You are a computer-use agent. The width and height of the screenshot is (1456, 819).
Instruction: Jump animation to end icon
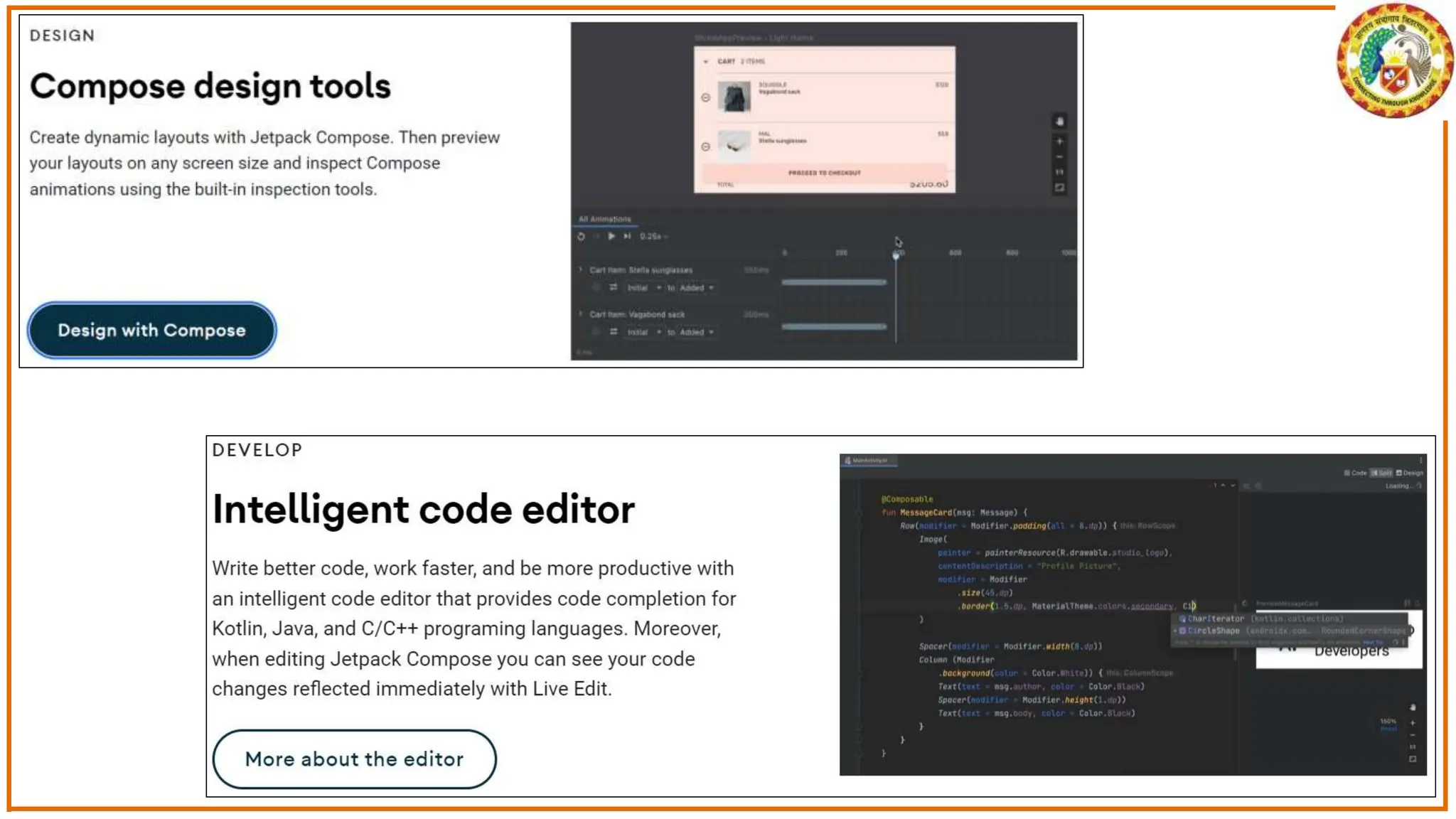coord(627,236)
